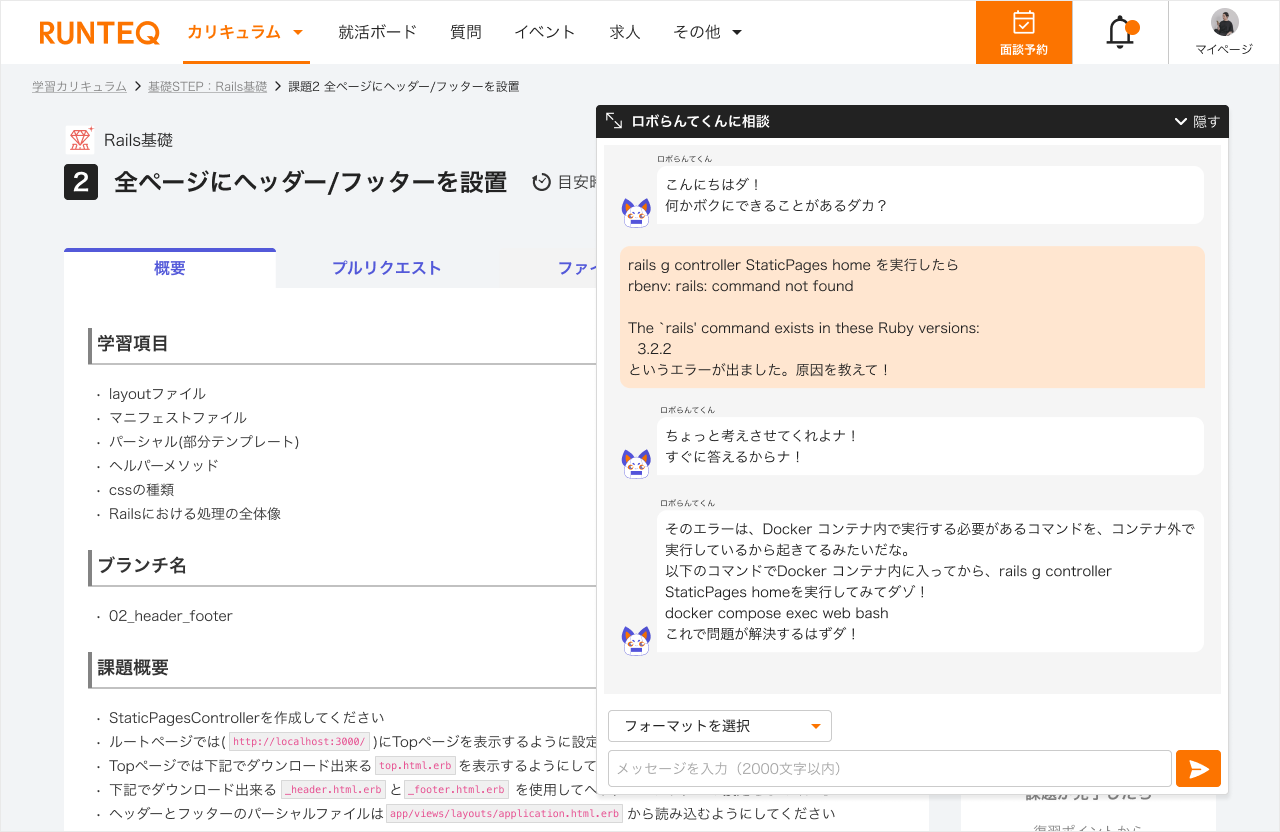Click the app/views/layouts/application.html.erb code label
This screenshot has height=832, width=1280.
(x=504, y=813)
